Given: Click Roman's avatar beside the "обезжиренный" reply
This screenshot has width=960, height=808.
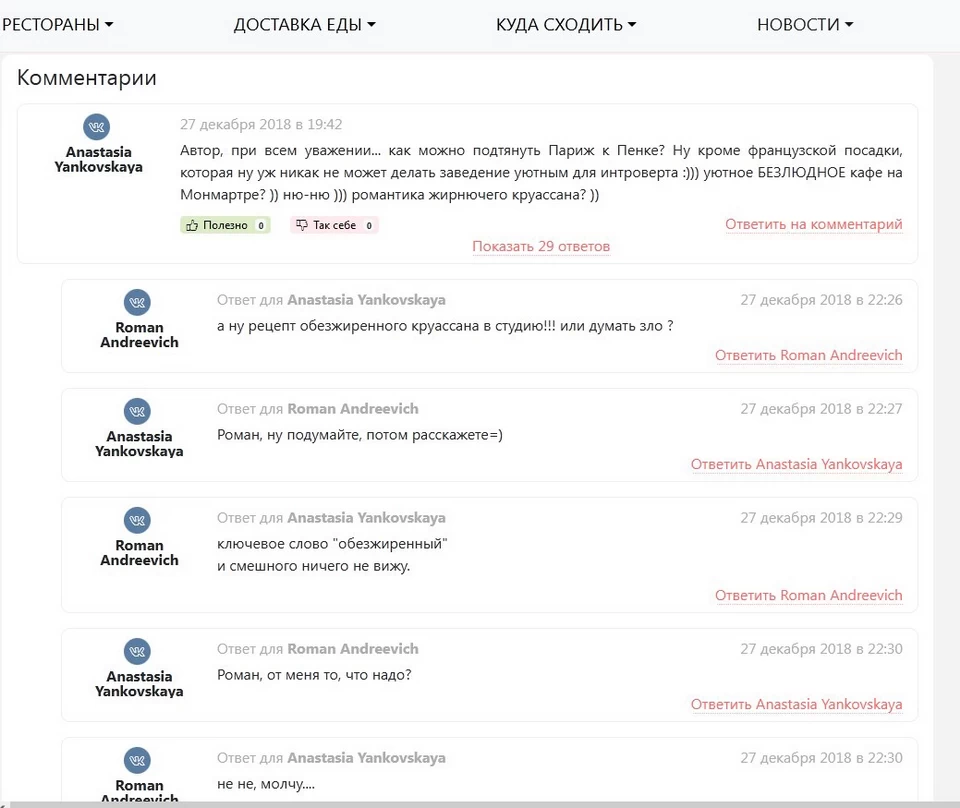Looking at the screenshot, I should point(137,521).
